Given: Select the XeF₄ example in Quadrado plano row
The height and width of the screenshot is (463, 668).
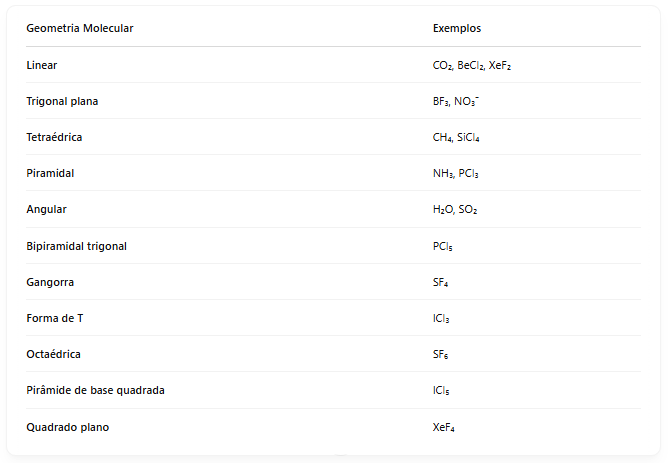Looking at the screenshot, I should [443, 427].
